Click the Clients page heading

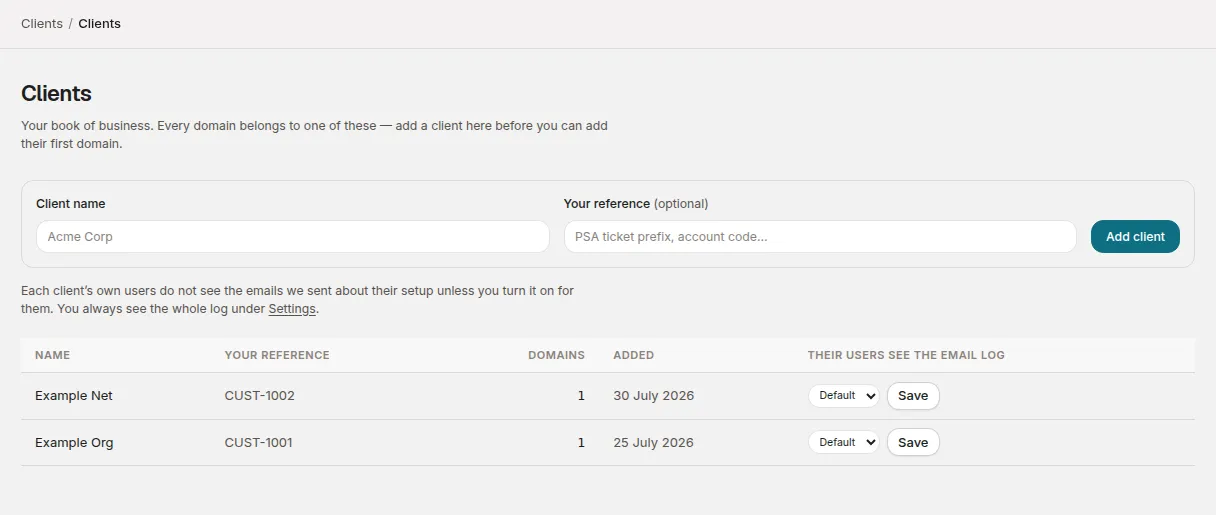point(56,93)
